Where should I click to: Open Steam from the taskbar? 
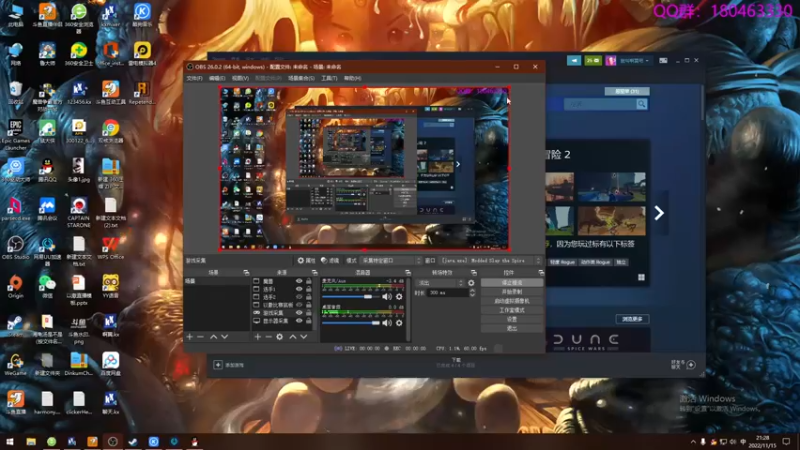[133, 442]
